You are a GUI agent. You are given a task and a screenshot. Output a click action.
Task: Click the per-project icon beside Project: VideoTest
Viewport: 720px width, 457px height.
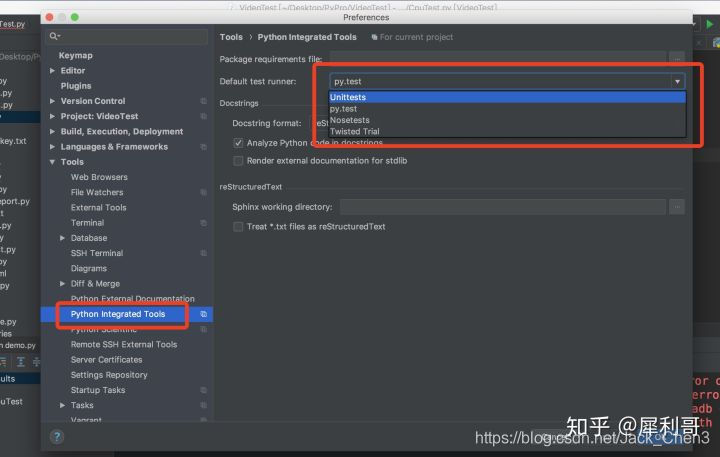tap(203, 116)
